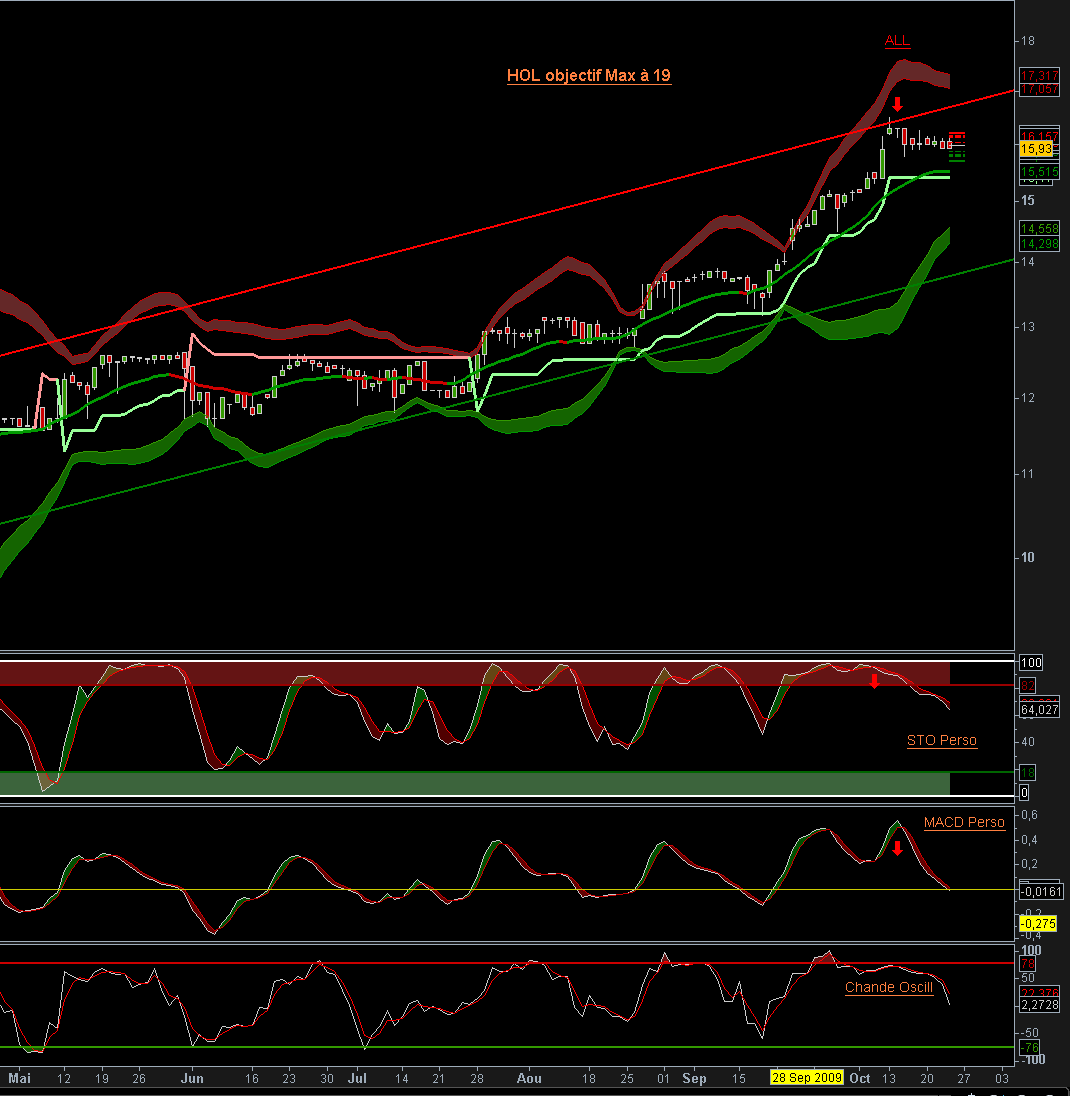Click the 30 date label before Jul

pyautogui.click(x=326, y=1079)
